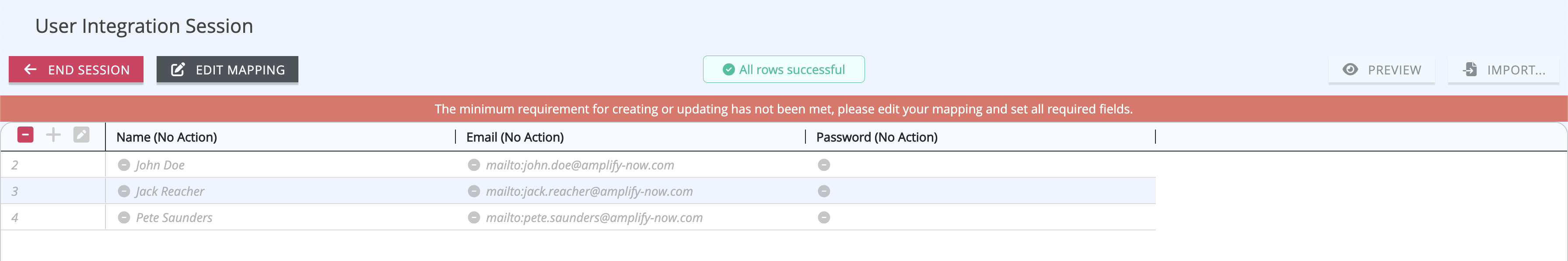Click the status icon next to john.doe email
Screen dimensions: 1568x261
click(x=473, y=165)
